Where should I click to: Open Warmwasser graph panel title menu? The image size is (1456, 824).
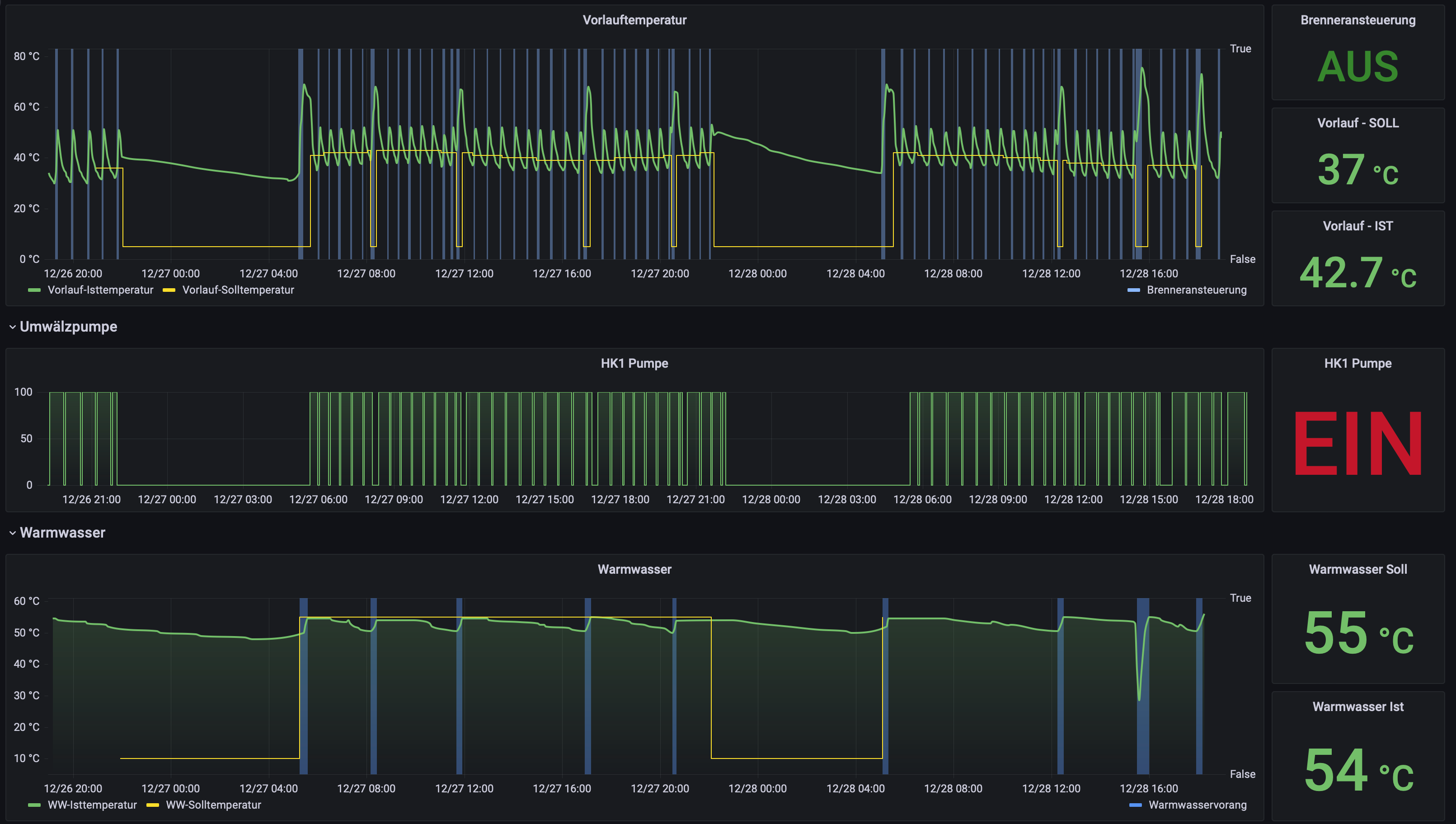coord(634,569)
